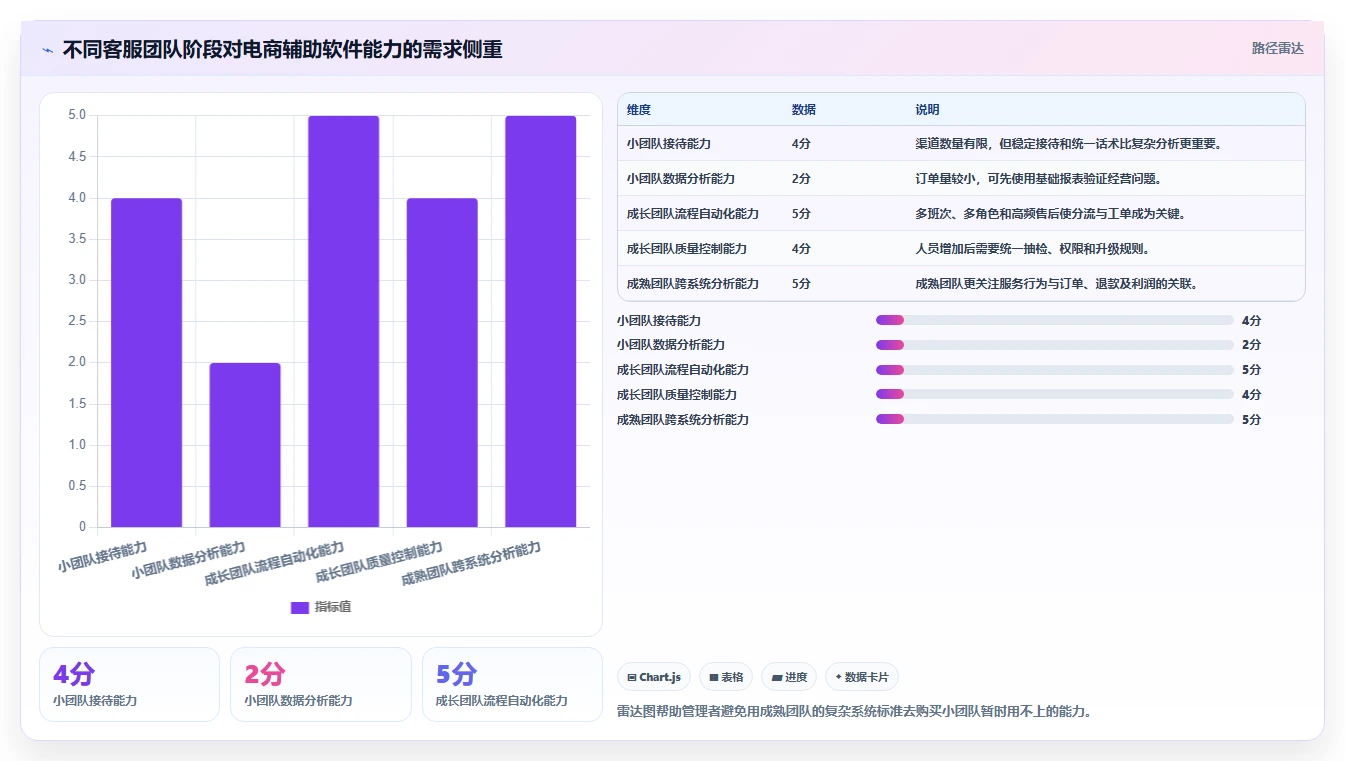This screenshot has width=1345, height=761.
Task: Click the 5.0 tick on the y-axis
Action: point(77,115)
